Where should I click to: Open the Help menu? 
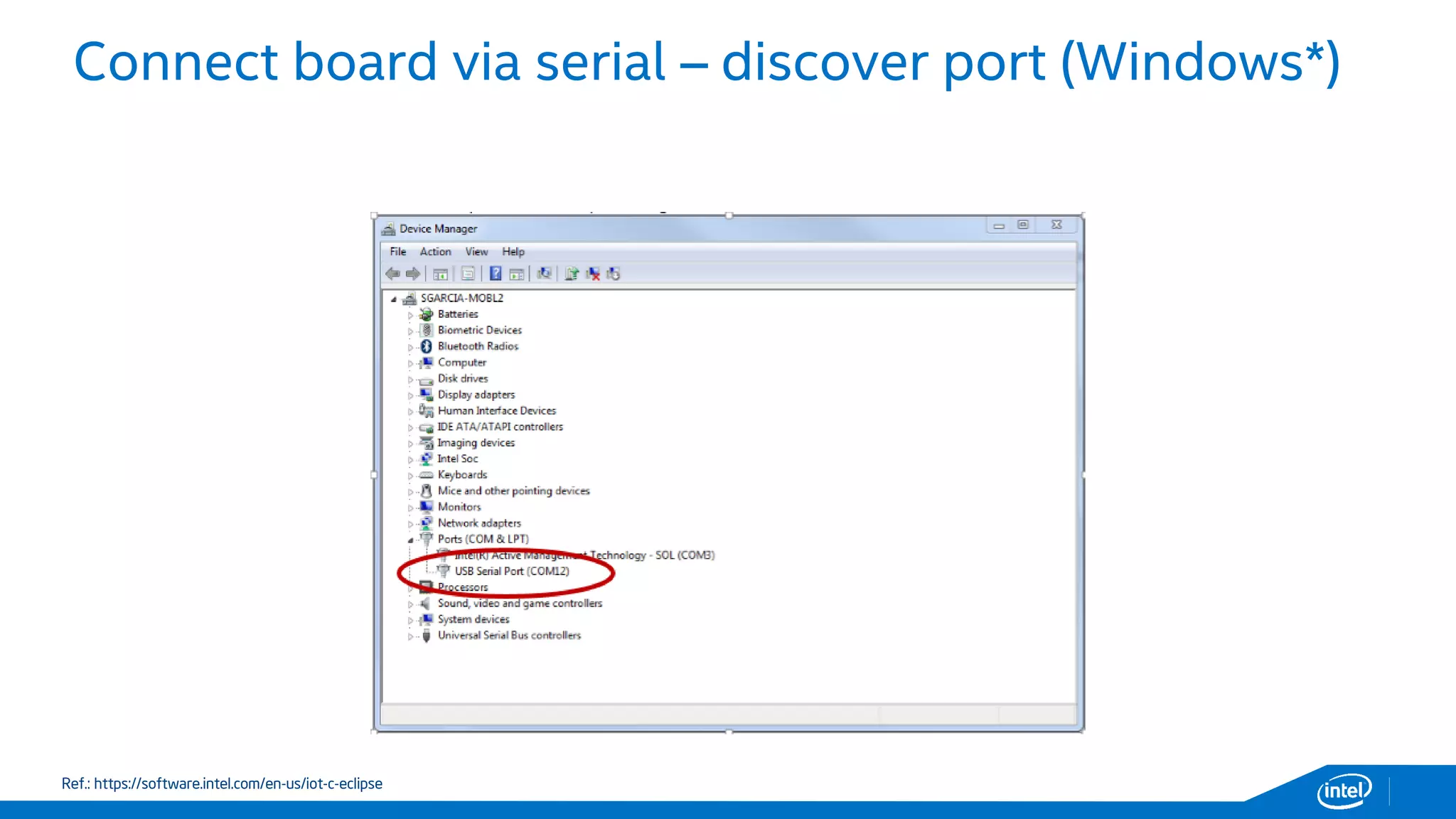click(x=513, y=252)
